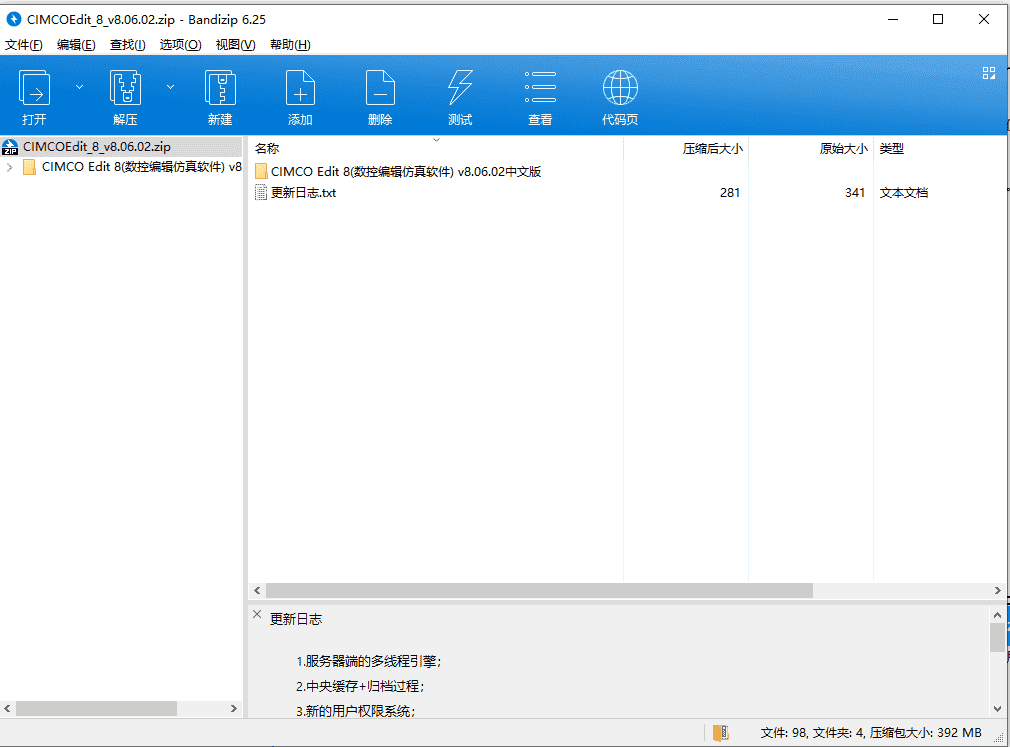The image size is (1010, 747).
Task: Click the archive icon in status bar
Action: [x=721, y=732]
